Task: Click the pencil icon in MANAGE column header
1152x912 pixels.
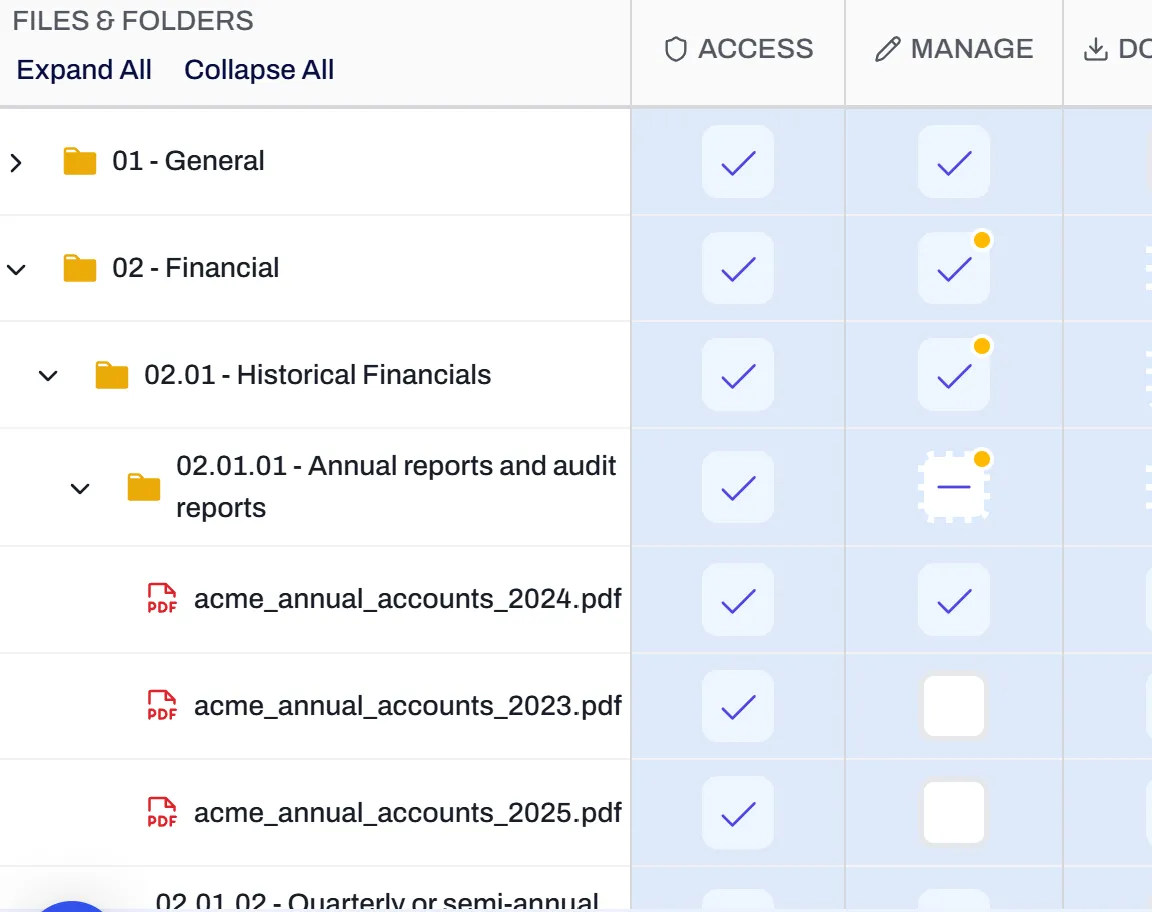Action: coord(888,47)
